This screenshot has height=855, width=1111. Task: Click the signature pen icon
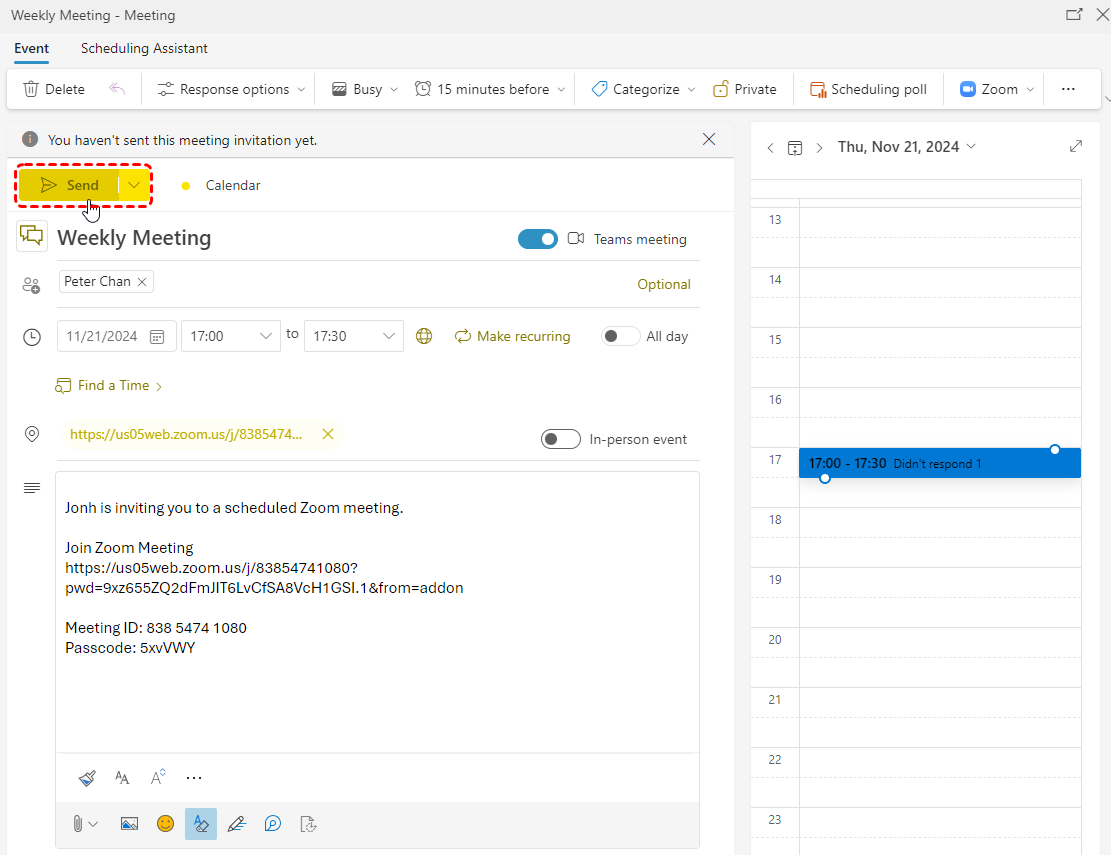236,824
